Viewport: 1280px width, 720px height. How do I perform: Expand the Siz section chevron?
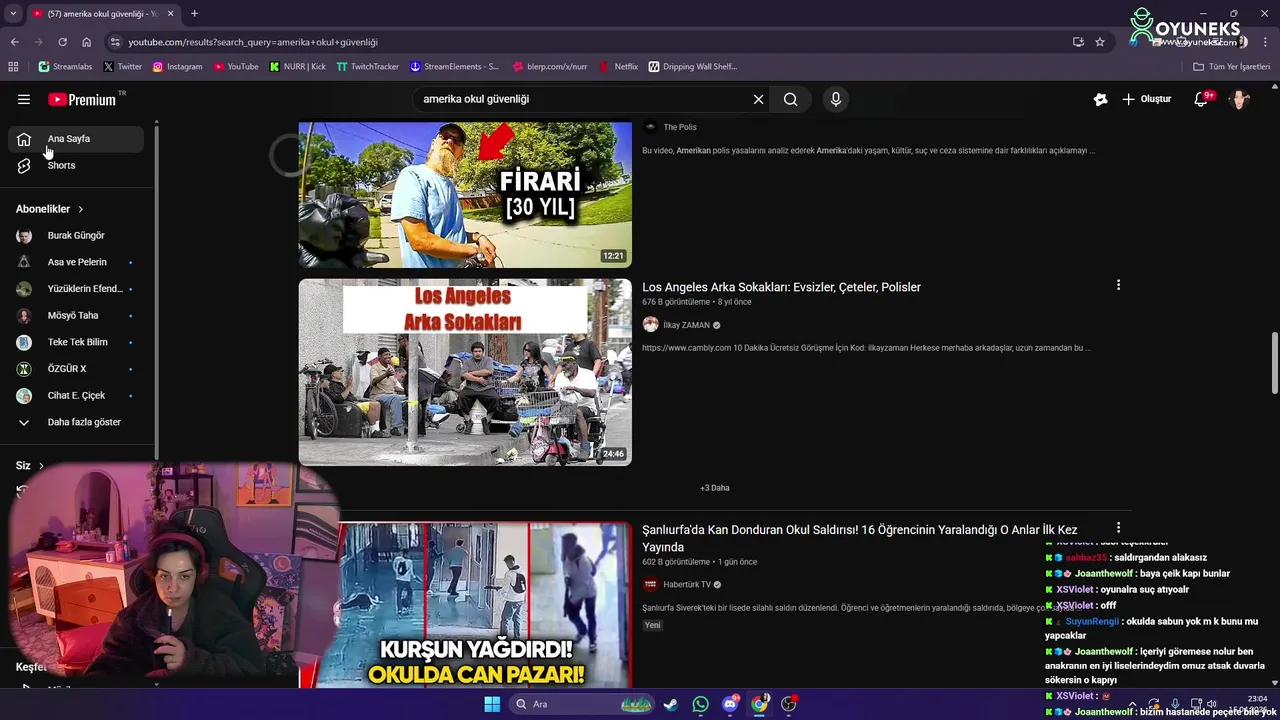click(41, 466)
